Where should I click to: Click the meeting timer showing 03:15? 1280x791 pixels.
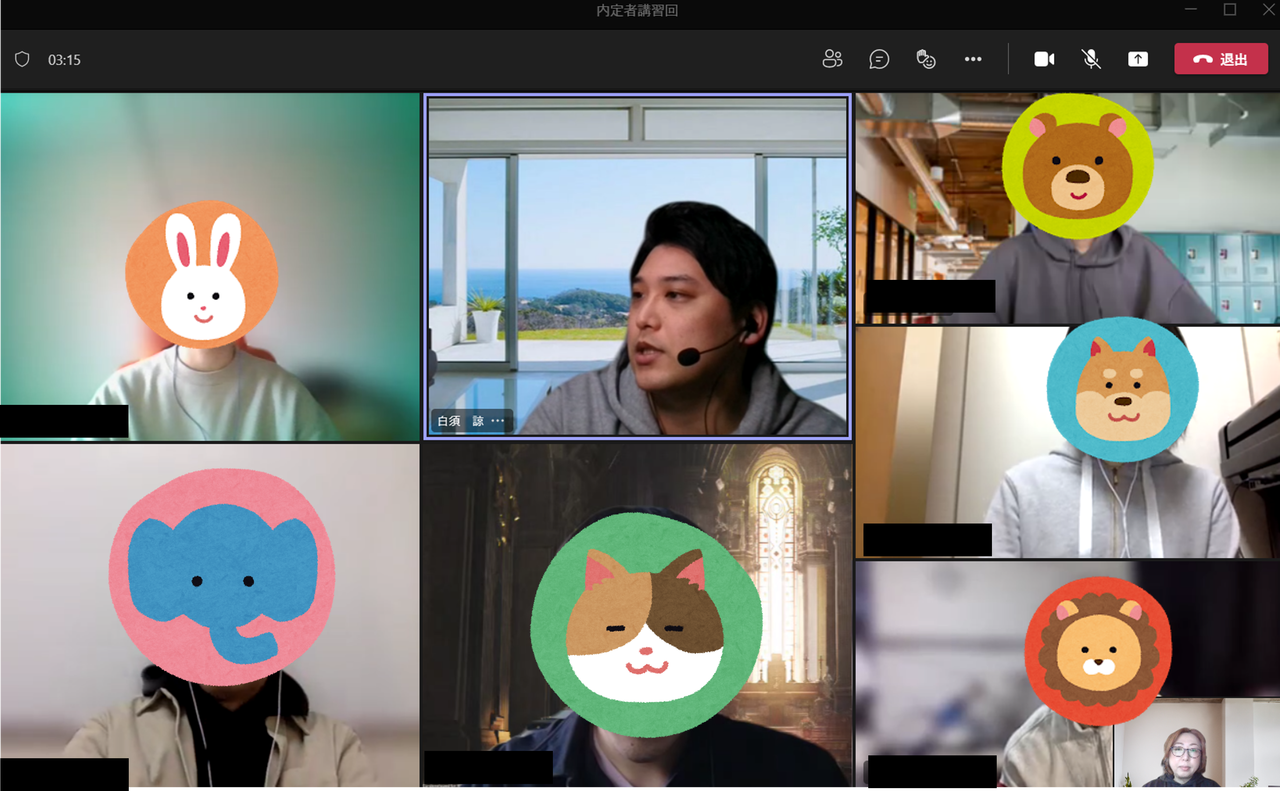pos(64,60)
